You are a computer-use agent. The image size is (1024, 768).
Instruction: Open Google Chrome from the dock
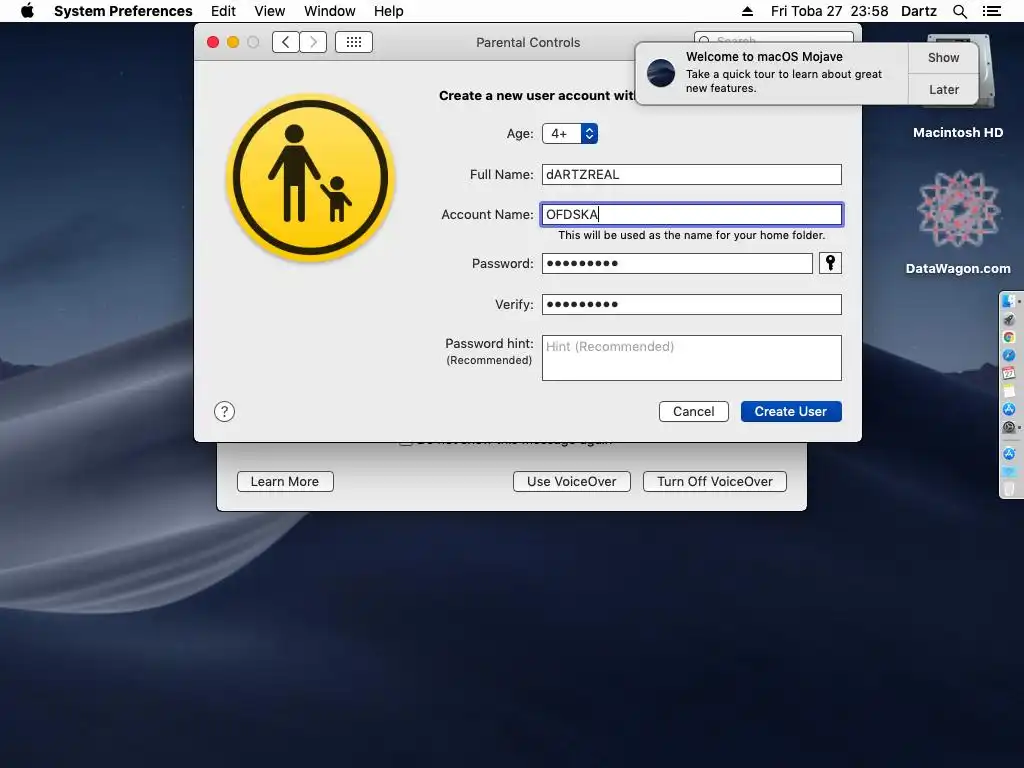coord(1009,337)
